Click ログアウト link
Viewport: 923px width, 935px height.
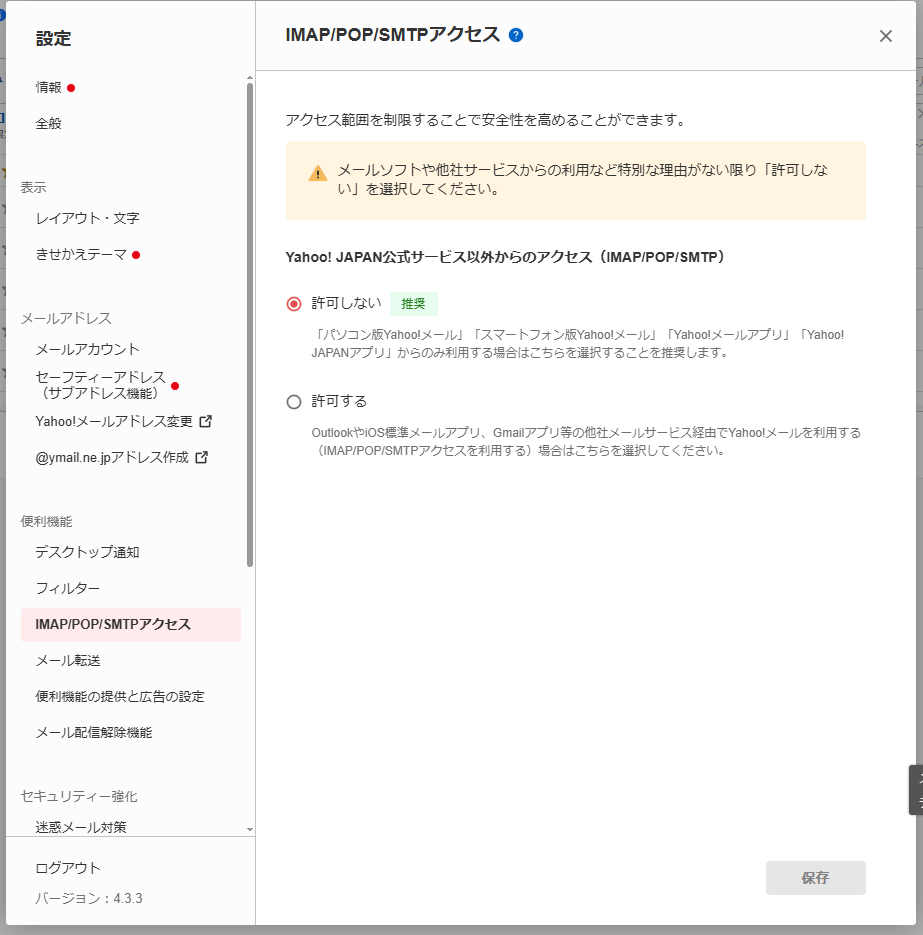pos(68,868)
